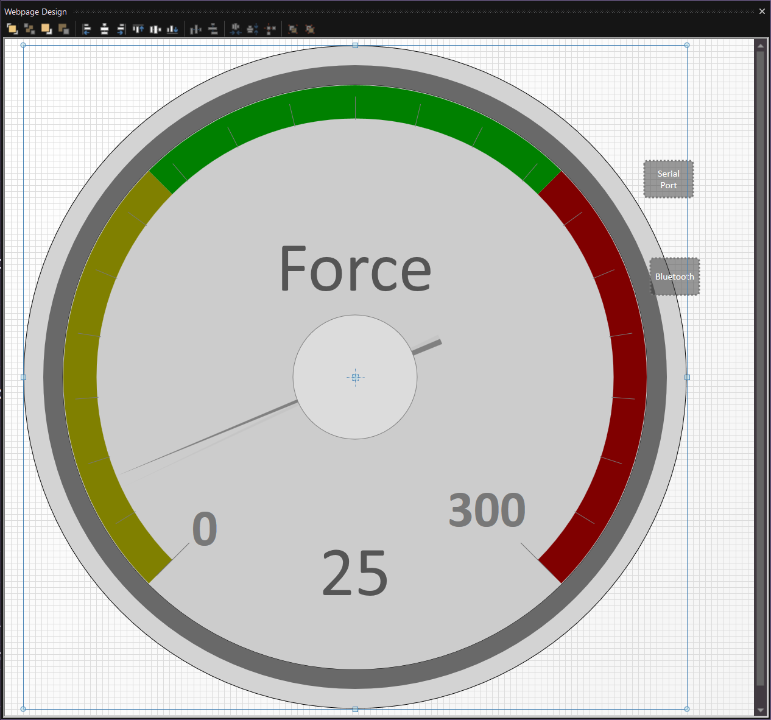
Task: Distribute selected objects horizontally
Action: pos(195,29)
